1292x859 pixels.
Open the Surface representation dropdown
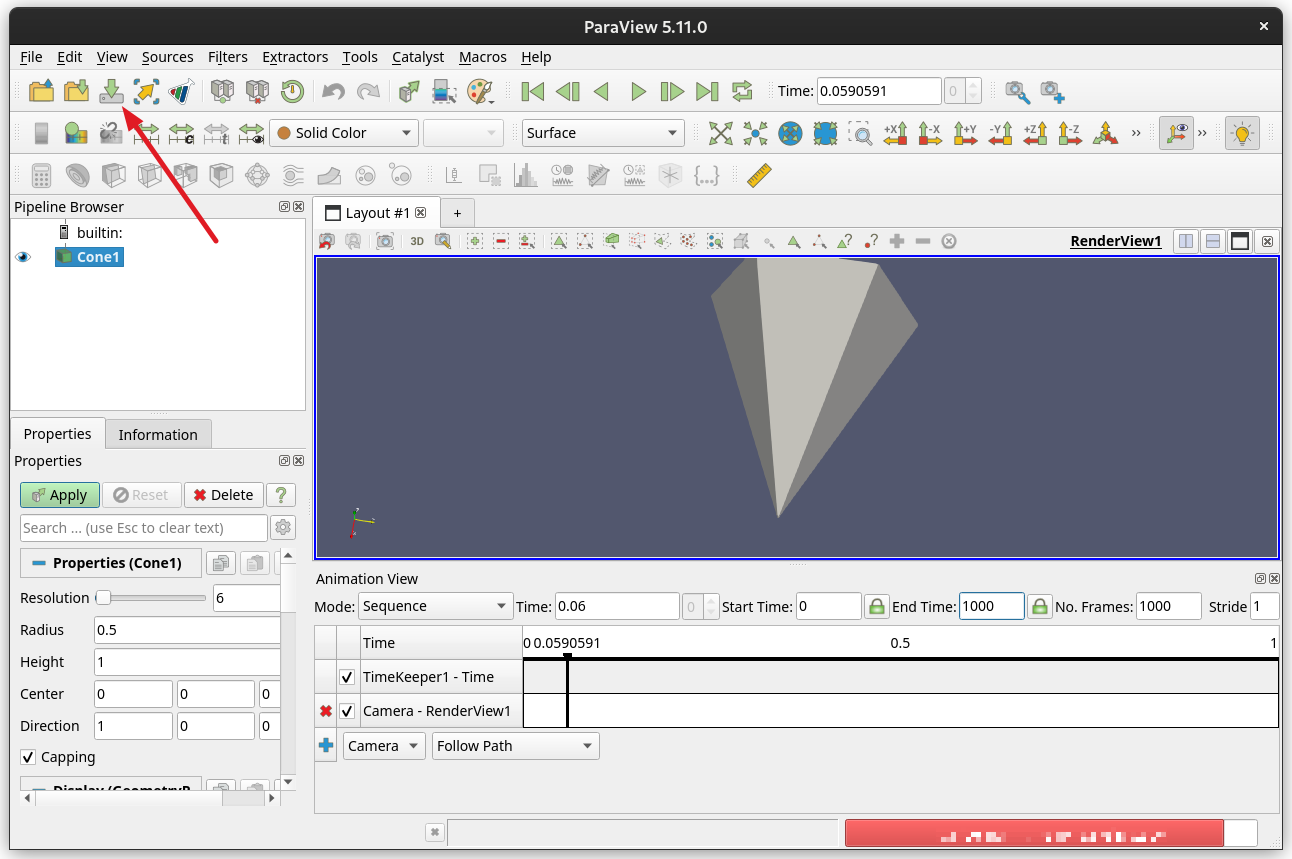tap(603, 133)
